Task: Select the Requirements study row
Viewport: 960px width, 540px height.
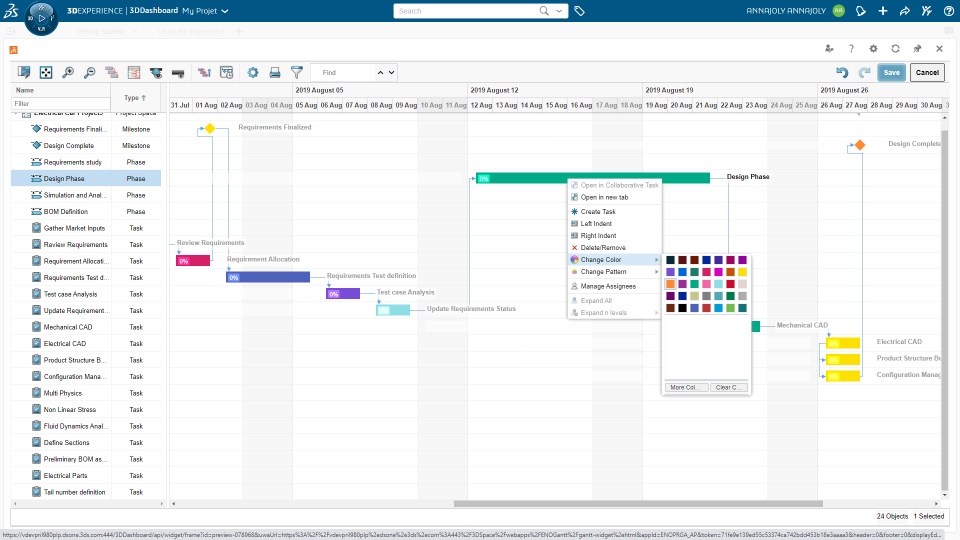Action: pos(86,162)
